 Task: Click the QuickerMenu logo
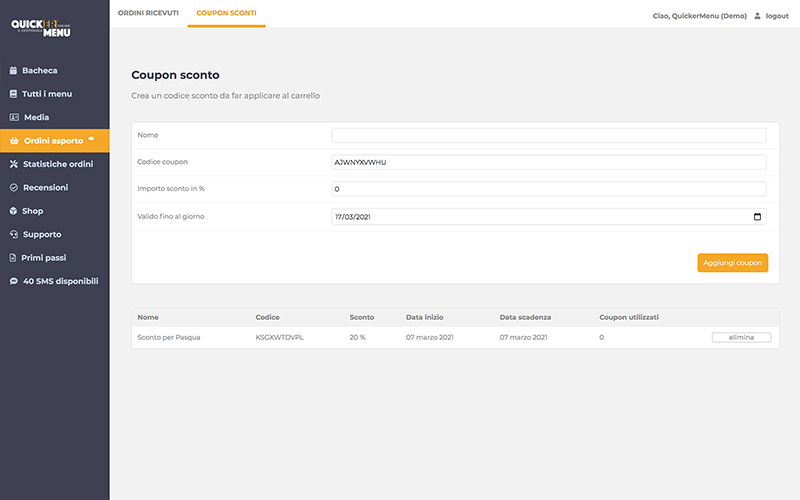pos(41,28)
